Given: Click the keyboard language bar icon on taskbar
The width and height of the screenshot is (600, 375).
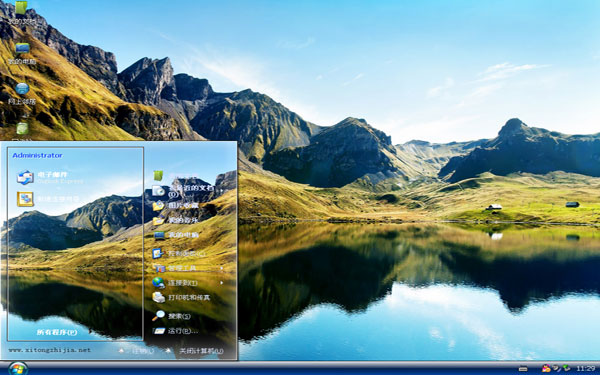Looking at the screenshot, I should click(x=523, y=369).
